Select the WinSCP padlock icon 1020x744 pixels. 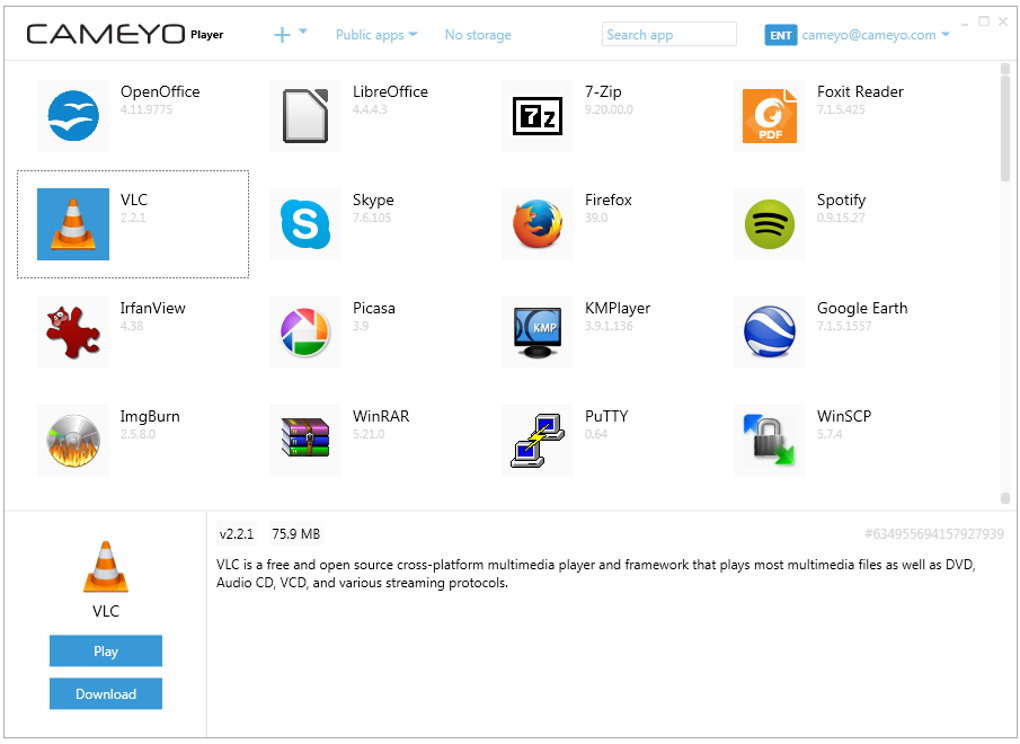(x=770, y=441)
